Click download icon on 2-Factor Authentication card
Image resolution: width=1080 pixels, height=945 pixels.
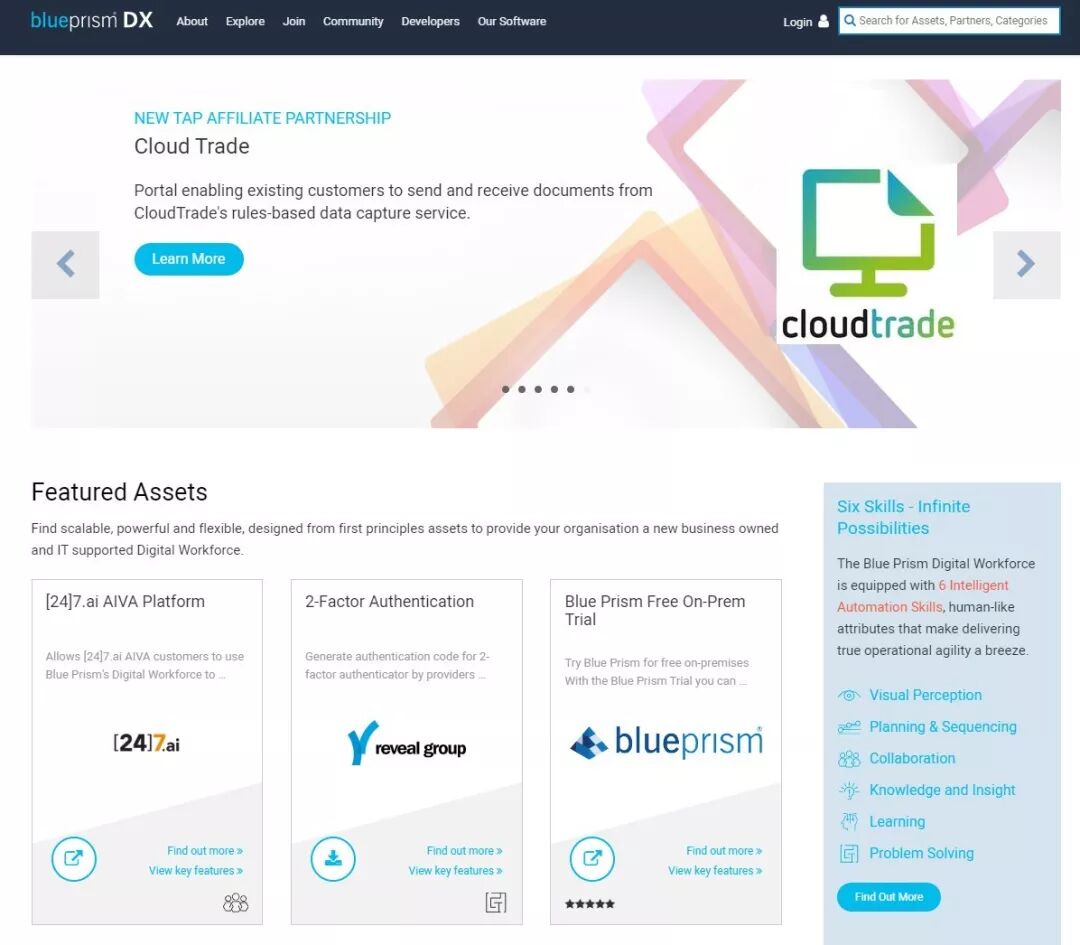(x=333, y=858)
